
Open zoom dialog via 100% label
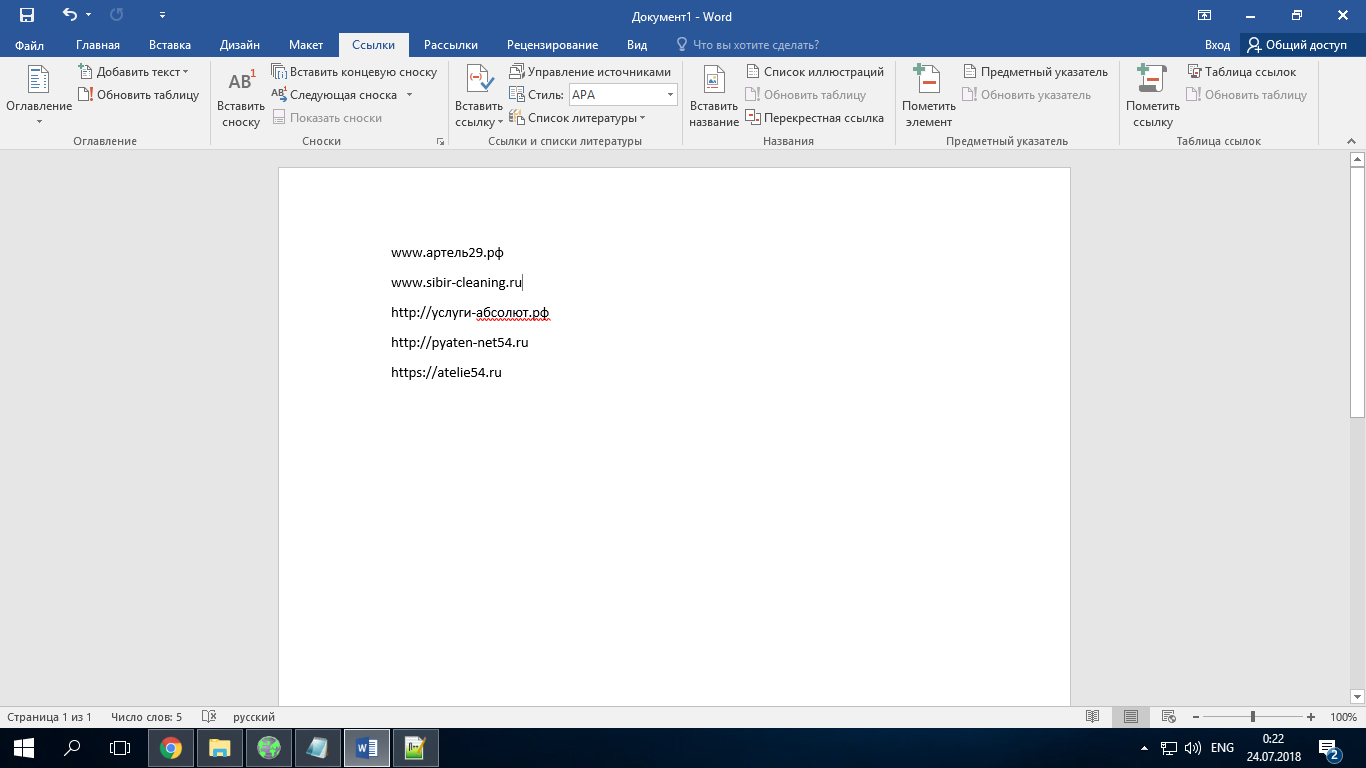click(1343, 717)
